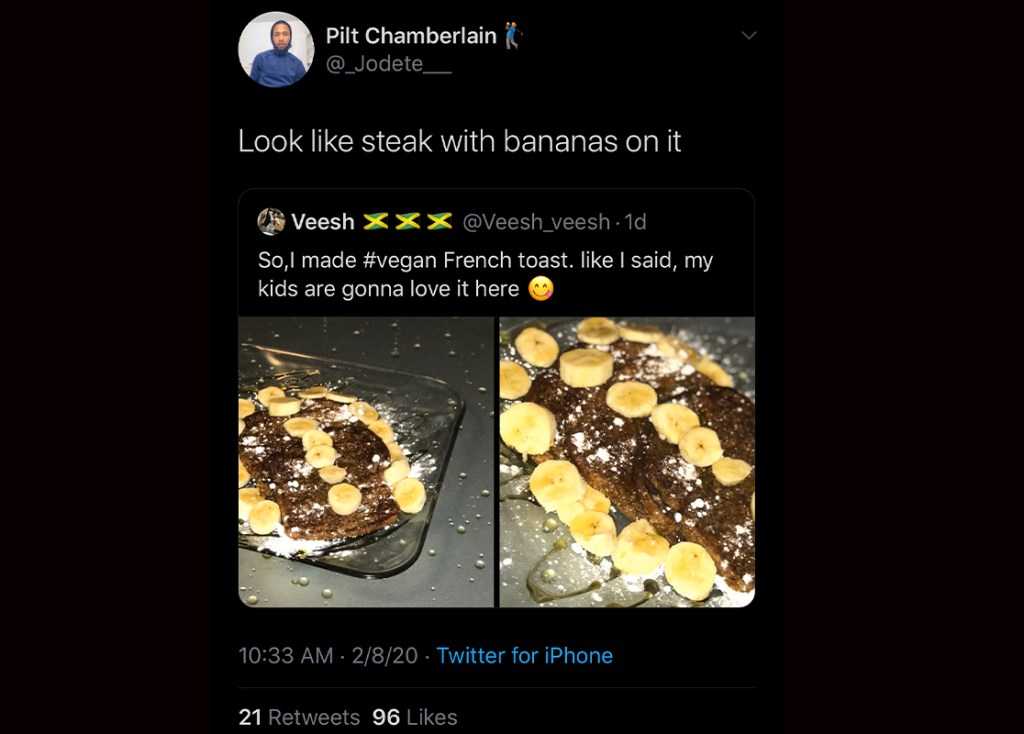Image resolution: width=1024 pixels, height=734 pixels.
Task: Open the left French toast photo
Action: (x=366, y=462)
